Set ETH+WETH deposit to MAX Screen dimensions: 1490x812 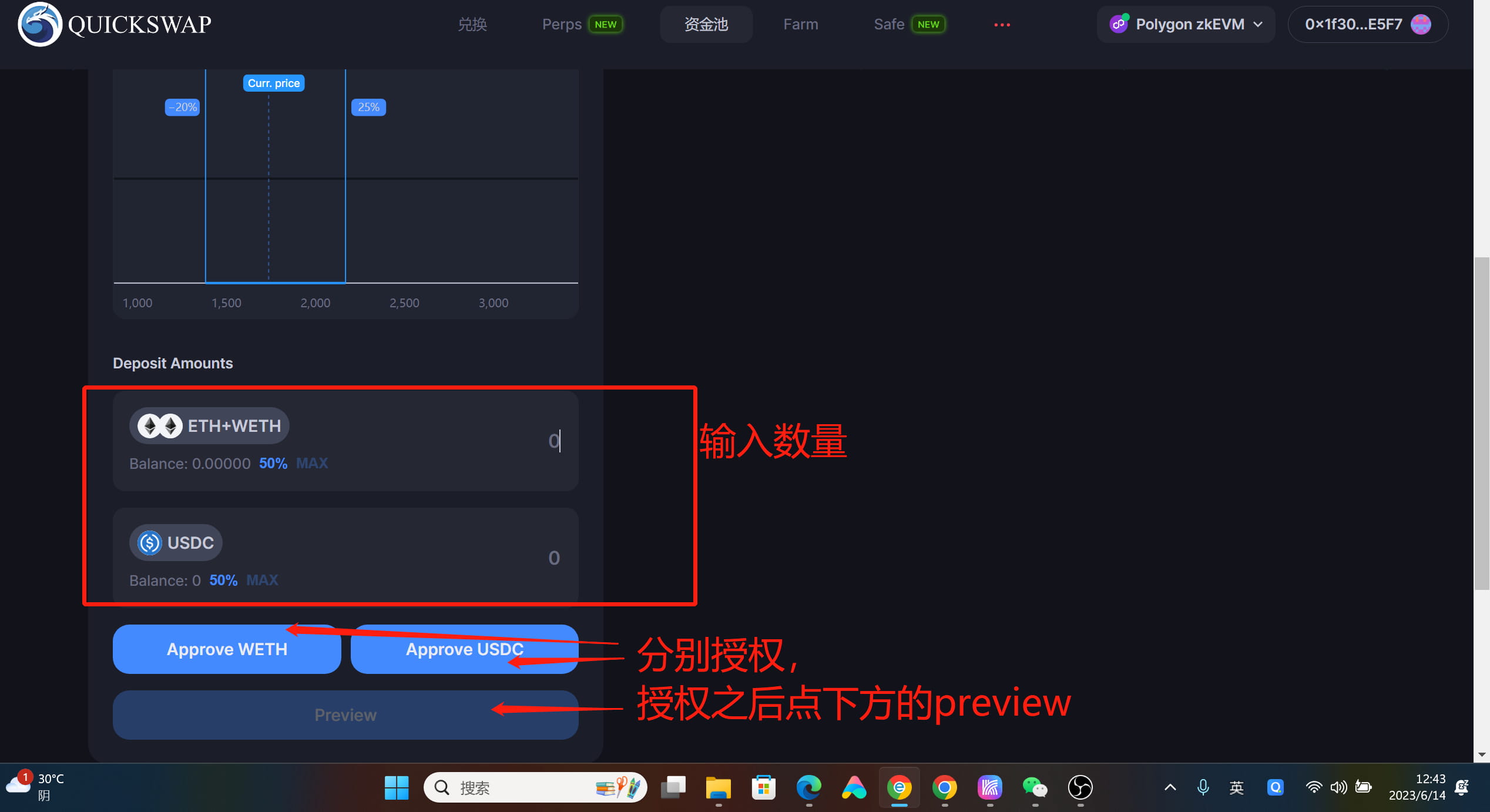pyautogui.click(x=312, y=464)
